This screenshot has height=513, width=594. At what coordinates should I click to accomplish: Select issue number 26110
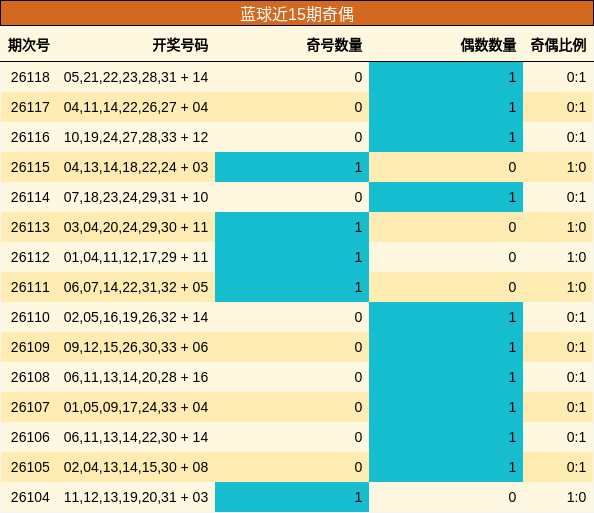[30, 317]
